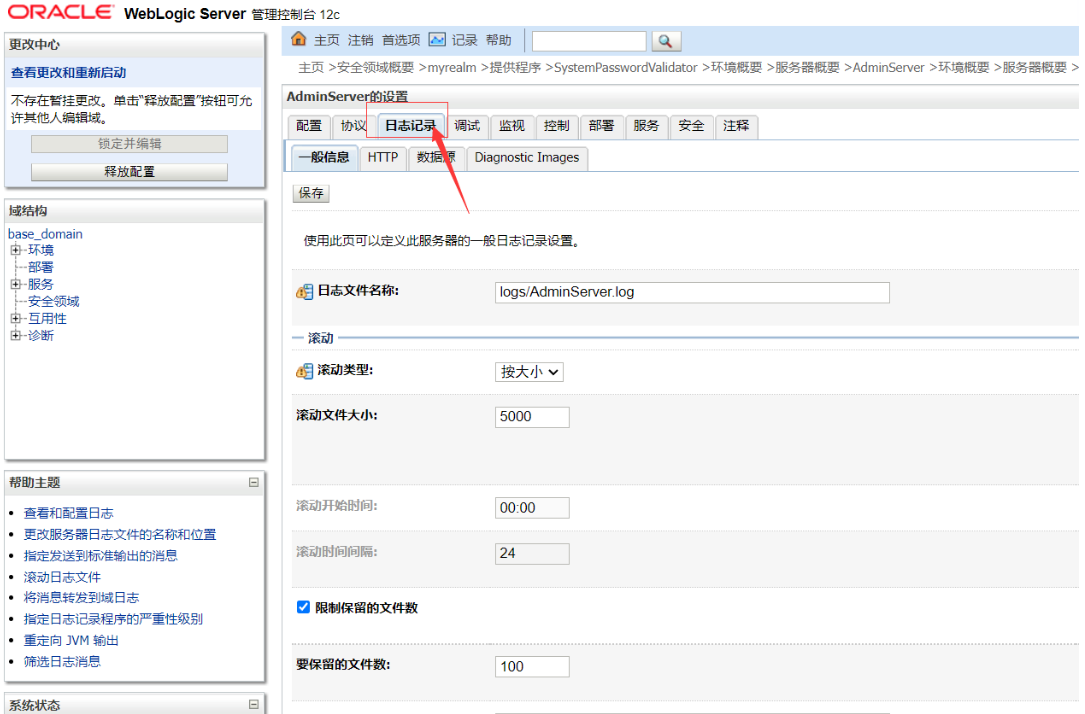Viewport: 1085px width, 714px height.
Task: Select the base_domain root node
Action: click(45, 234)
